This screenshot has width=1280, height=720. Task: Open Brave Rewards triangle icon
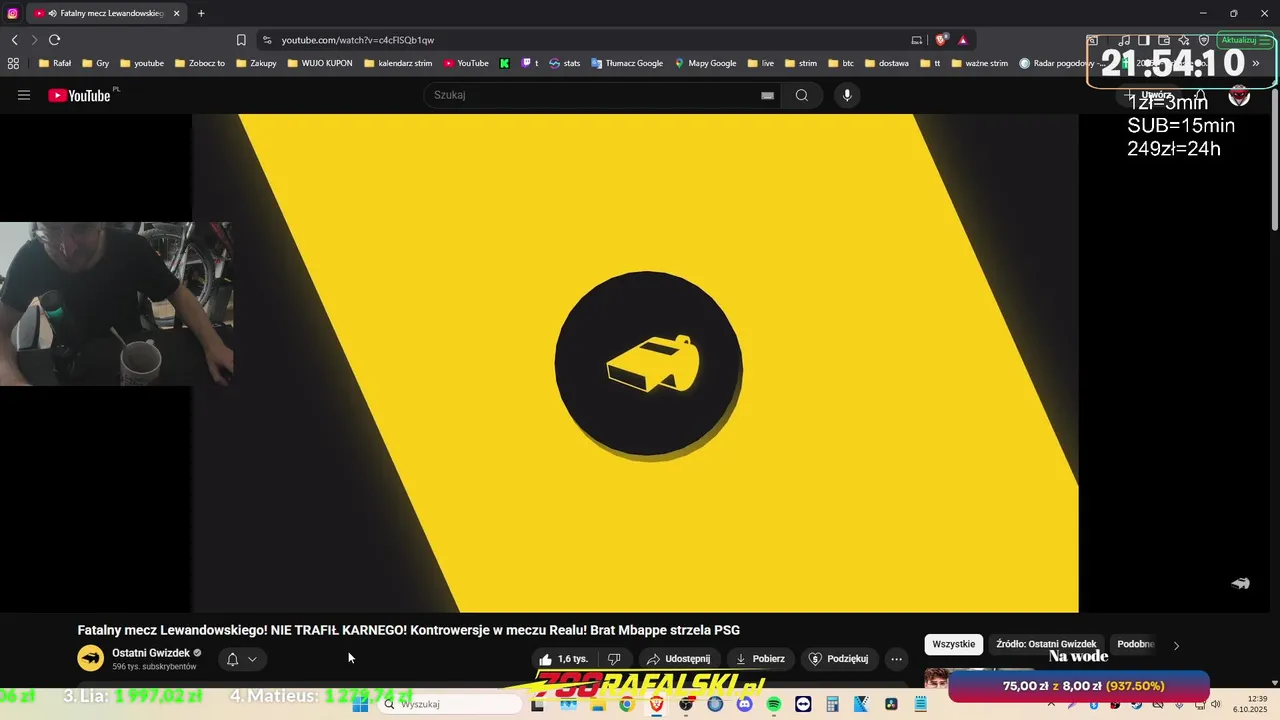click(x=963, y=40)
